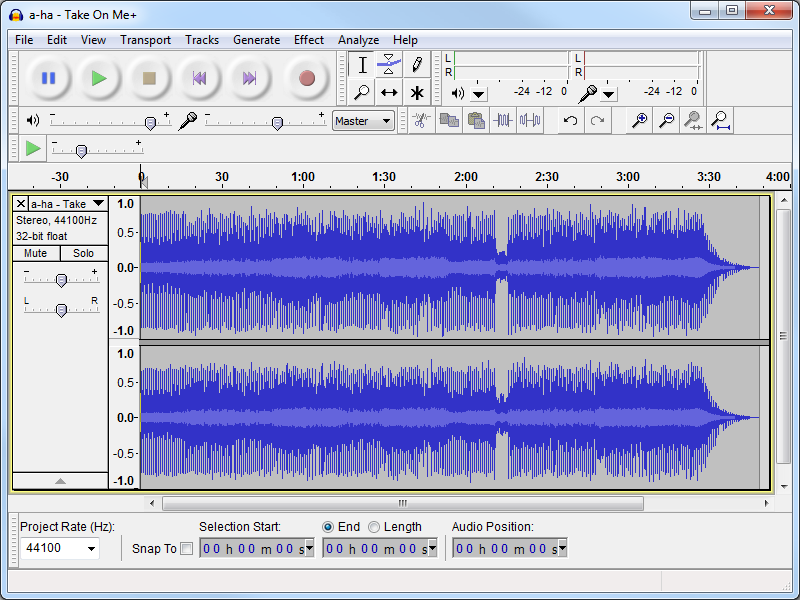Enable Multi-Tool mode

coord(416,92)
